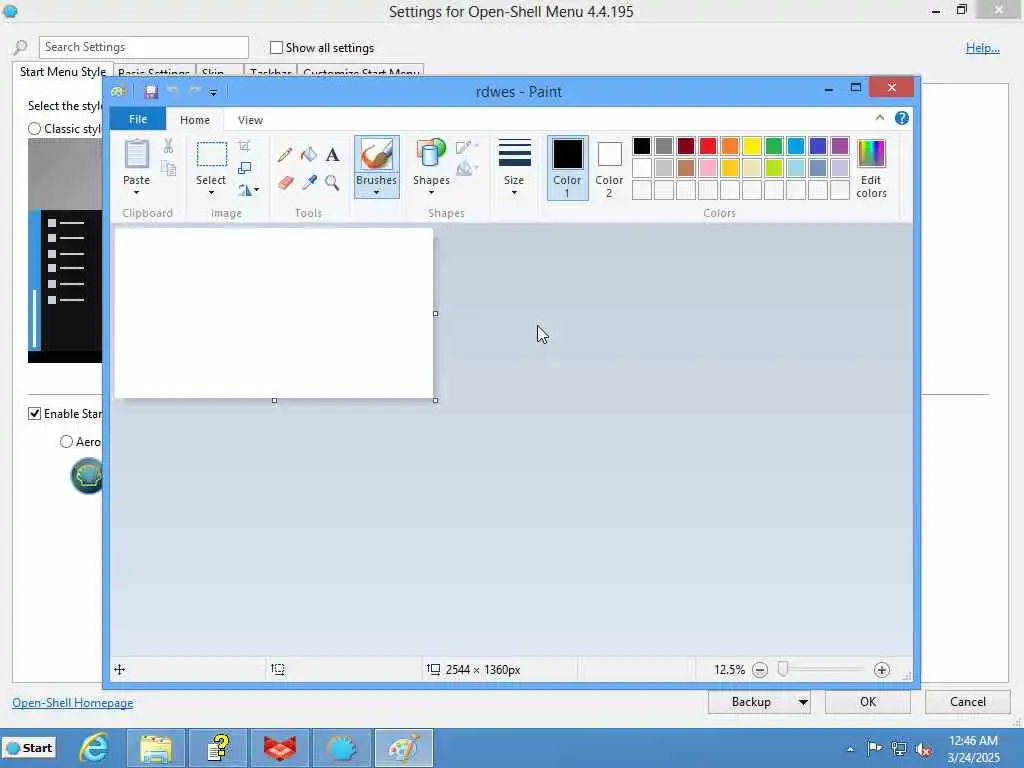Click the white Paint canvas
Screen dimensions: 1024x768
click(274, 313)
